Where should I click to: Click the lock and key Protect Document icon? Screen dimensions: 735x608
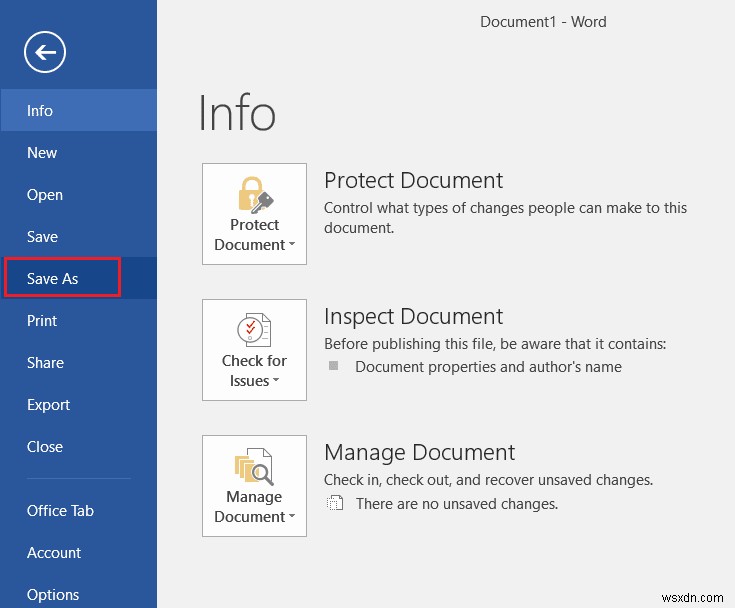point(255,195)
